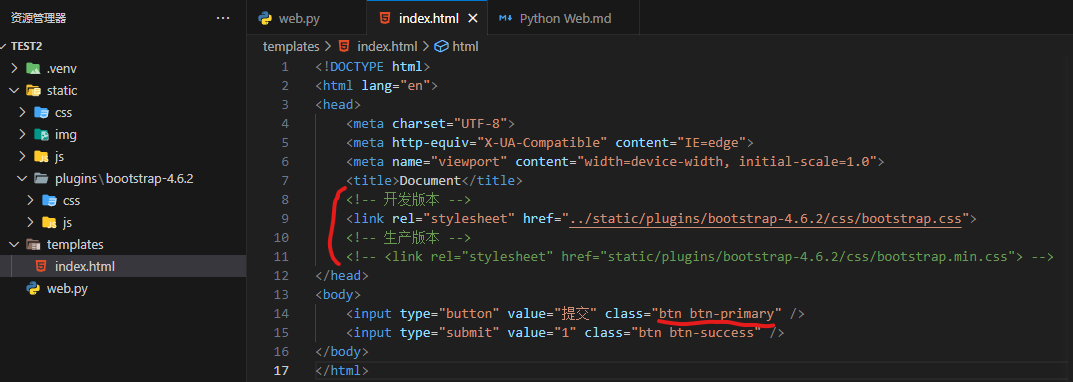Follow the bootstrap.css href link on line 9
This screenshot has height=382, width=1073.
pyautogui.click(x=766, y=219)
